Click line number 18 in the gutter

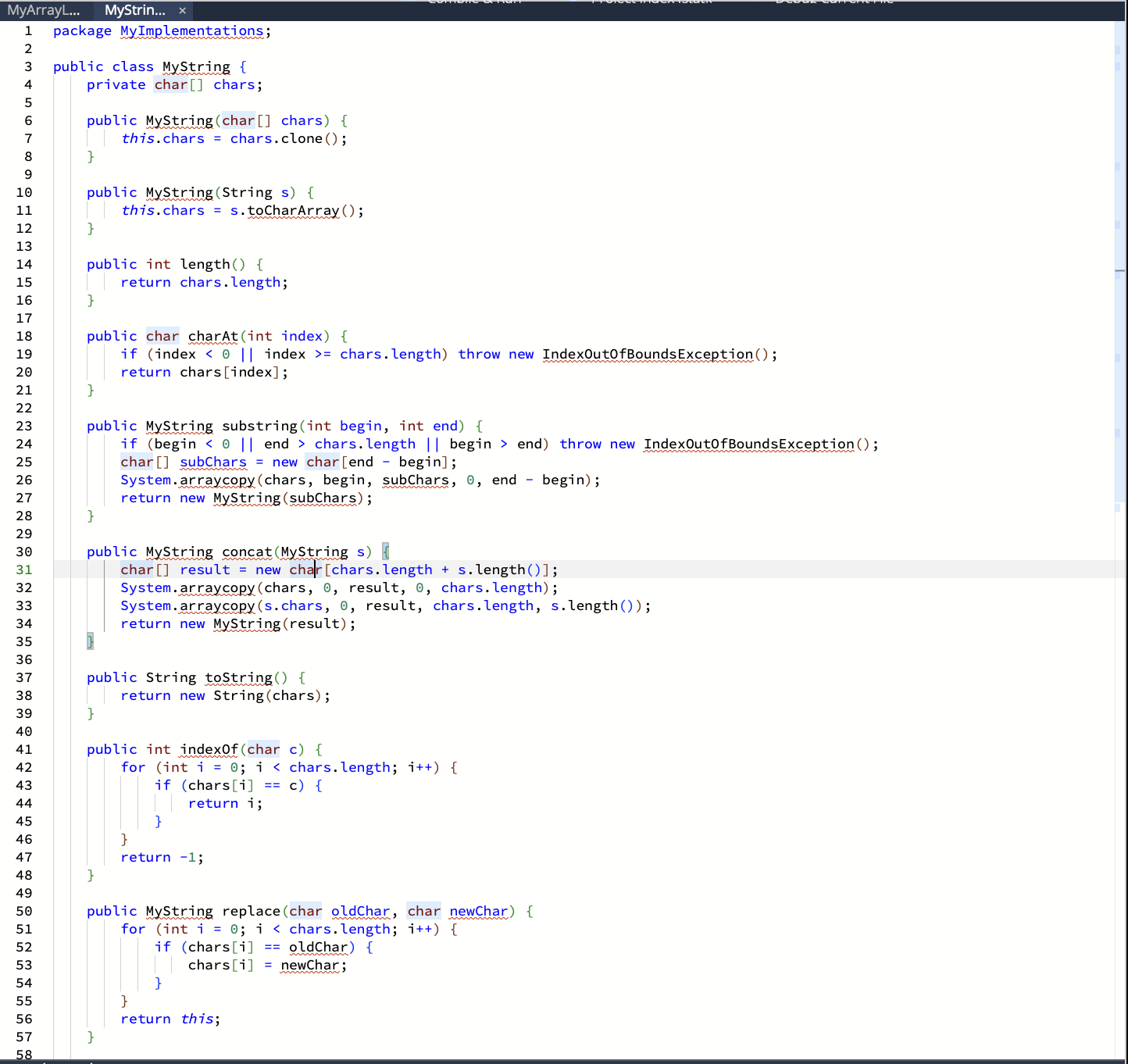24,336
